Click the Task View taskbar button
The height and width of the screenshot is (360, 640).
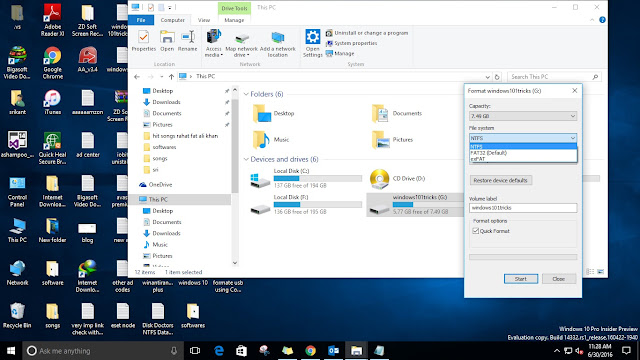[x=195, y=351]
